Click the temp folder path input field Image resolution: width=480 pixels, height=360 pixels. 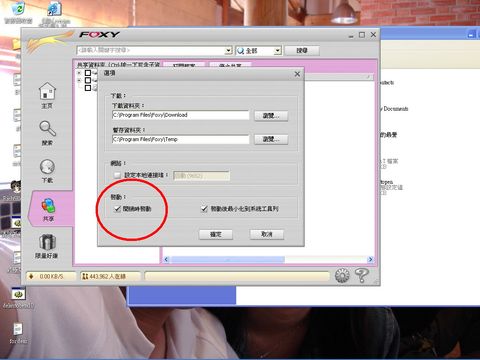(181, 139)
